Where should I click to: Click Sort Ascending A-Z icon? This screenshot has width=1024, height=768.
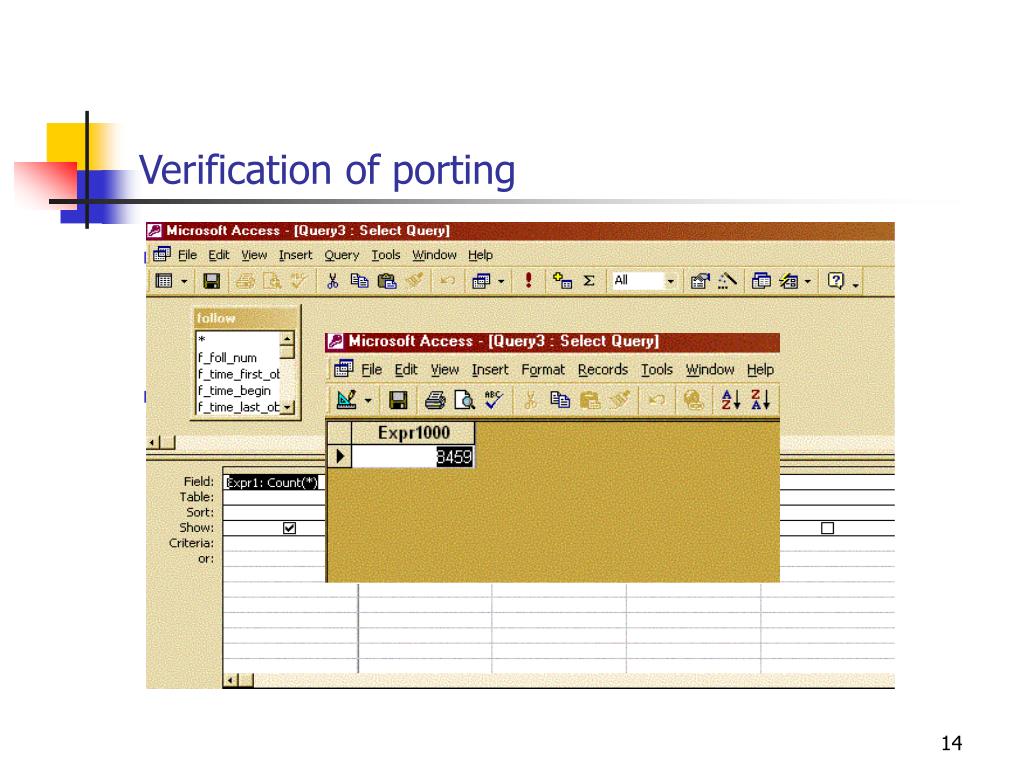point(730,400)
